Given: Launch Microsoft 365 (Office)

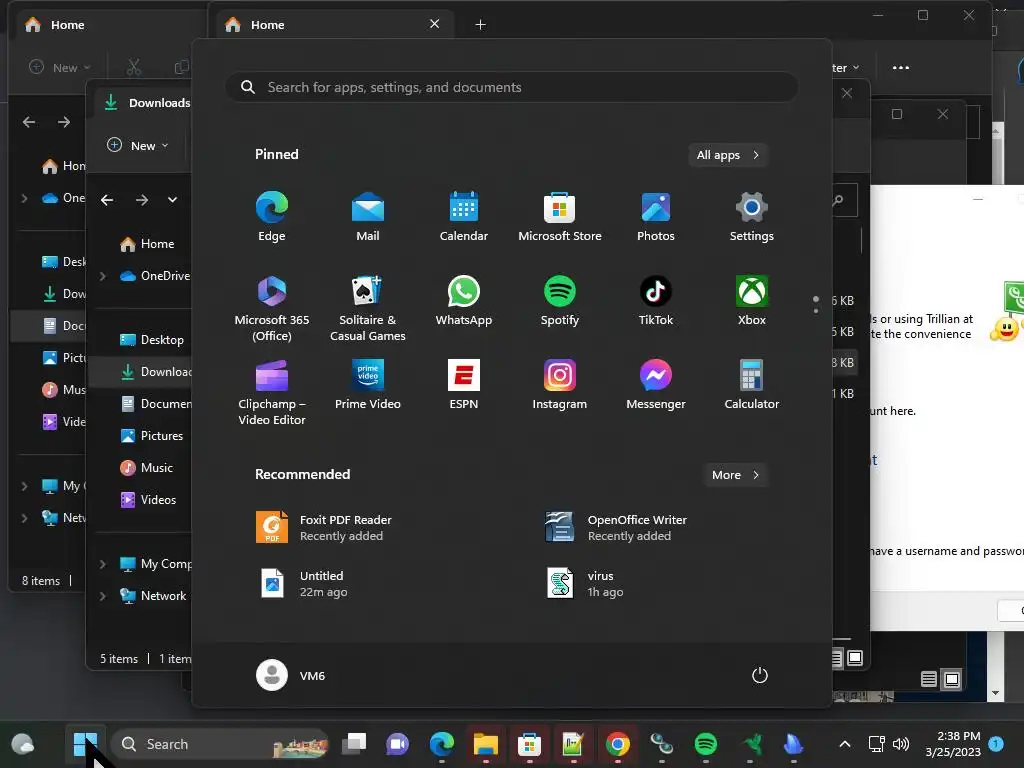Looking at the screenshot, I should click(x=272, y=309).
